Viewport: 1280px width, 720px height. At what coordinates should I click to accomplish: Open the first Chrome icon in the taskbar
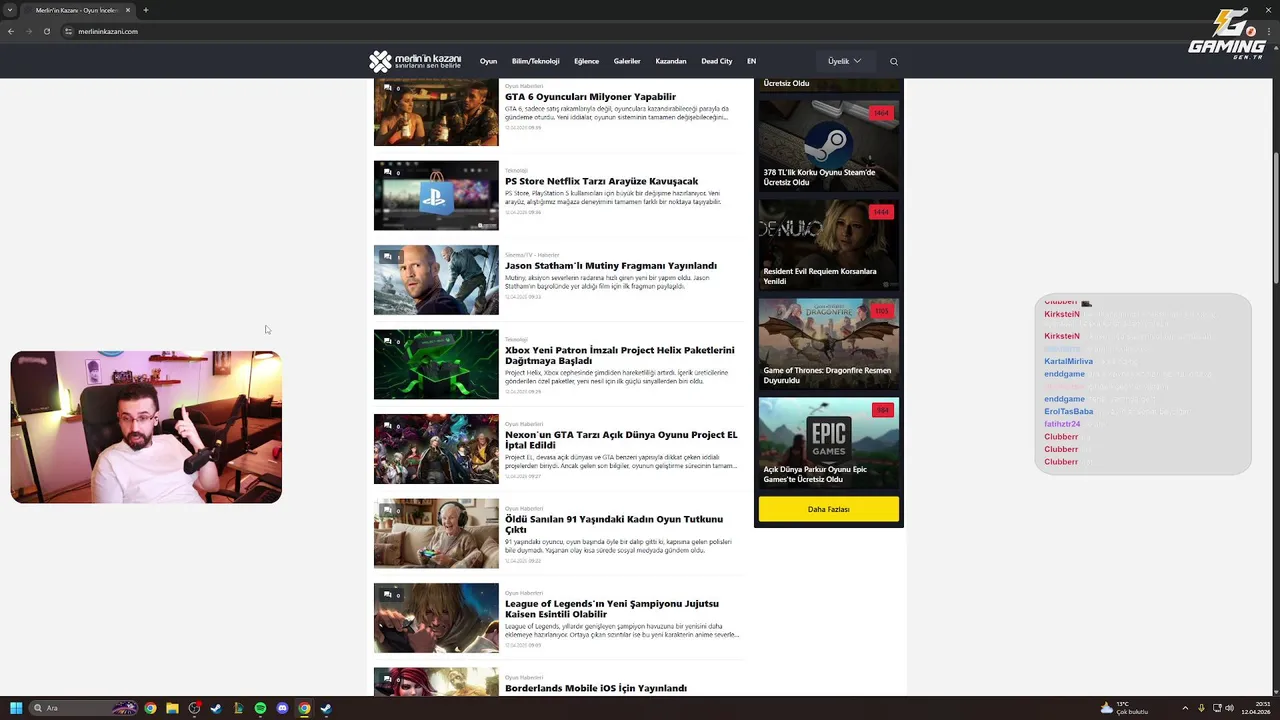150,708
